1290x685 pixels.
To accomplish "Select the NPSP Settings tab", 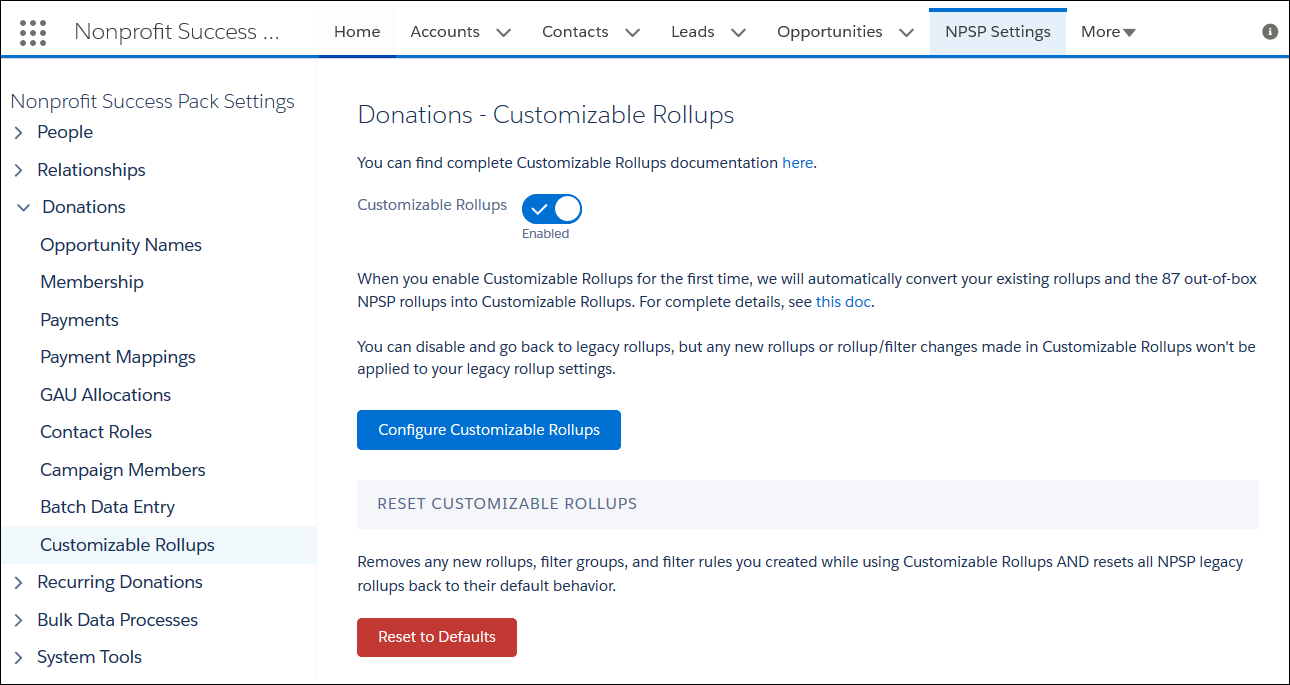I will [x=998, y=32].
